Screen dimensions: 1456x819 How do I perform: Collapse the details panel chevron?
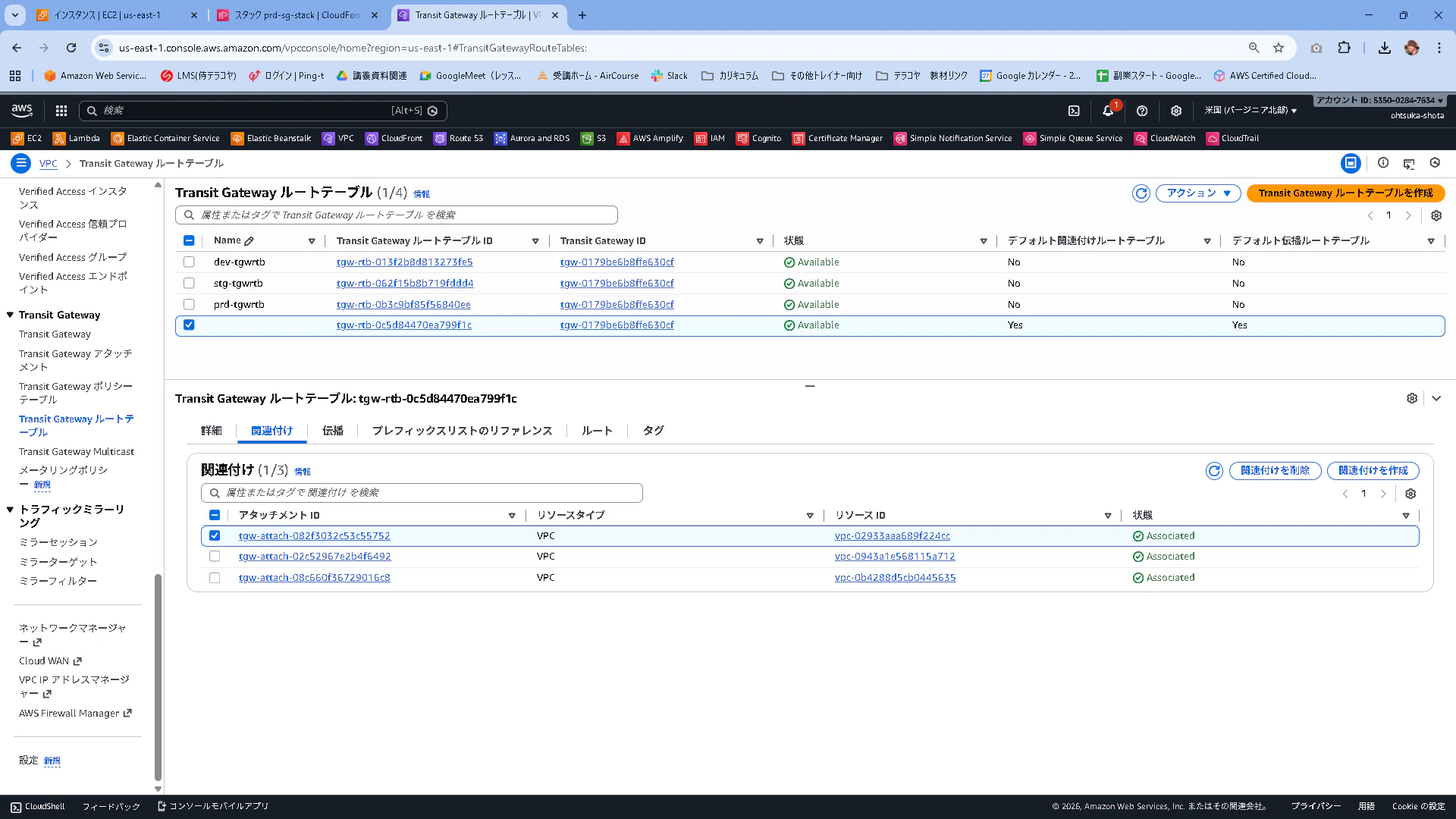[x=1436, y=398]
